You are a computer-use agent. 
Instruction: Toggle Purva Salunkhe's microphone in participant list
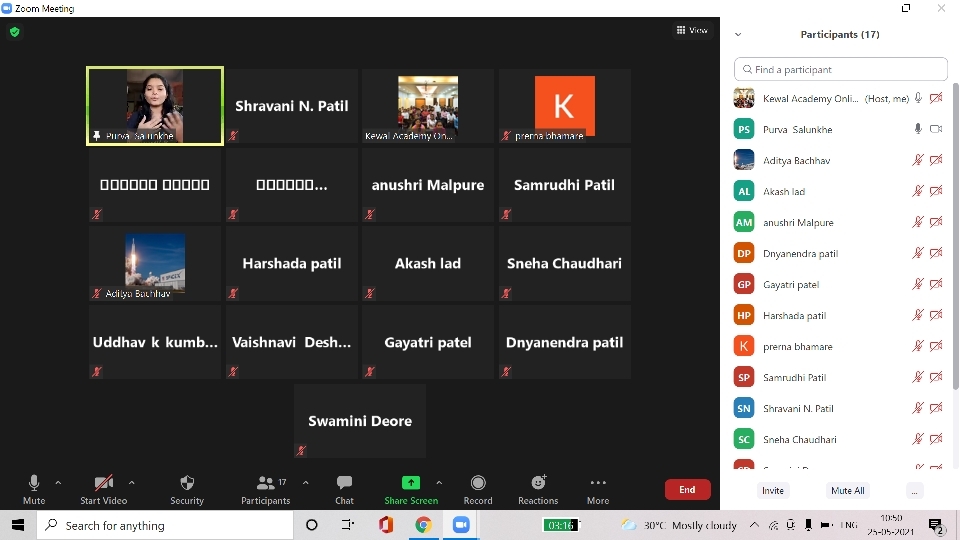click(x=917, y=129)
